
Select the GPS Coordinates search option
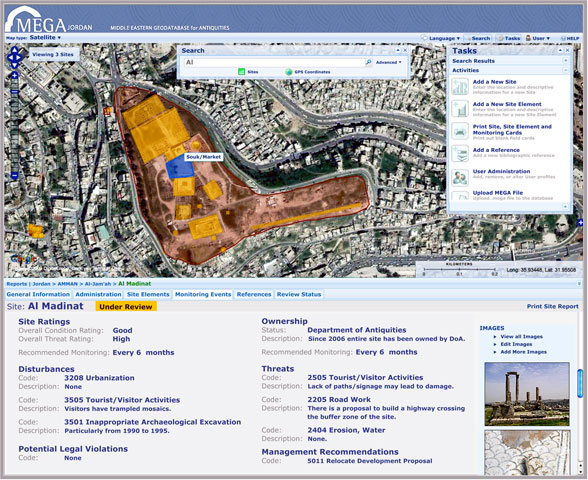(308, 72)
